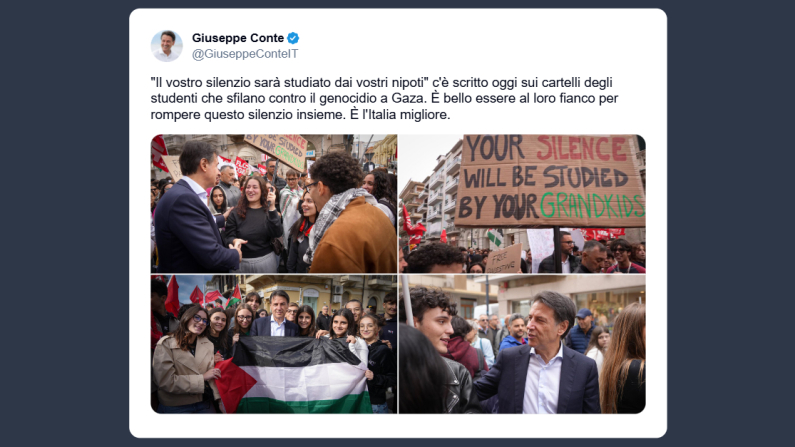
Task: Click the tweet line ending "È l'Italia migliore."
Action: 300,115
